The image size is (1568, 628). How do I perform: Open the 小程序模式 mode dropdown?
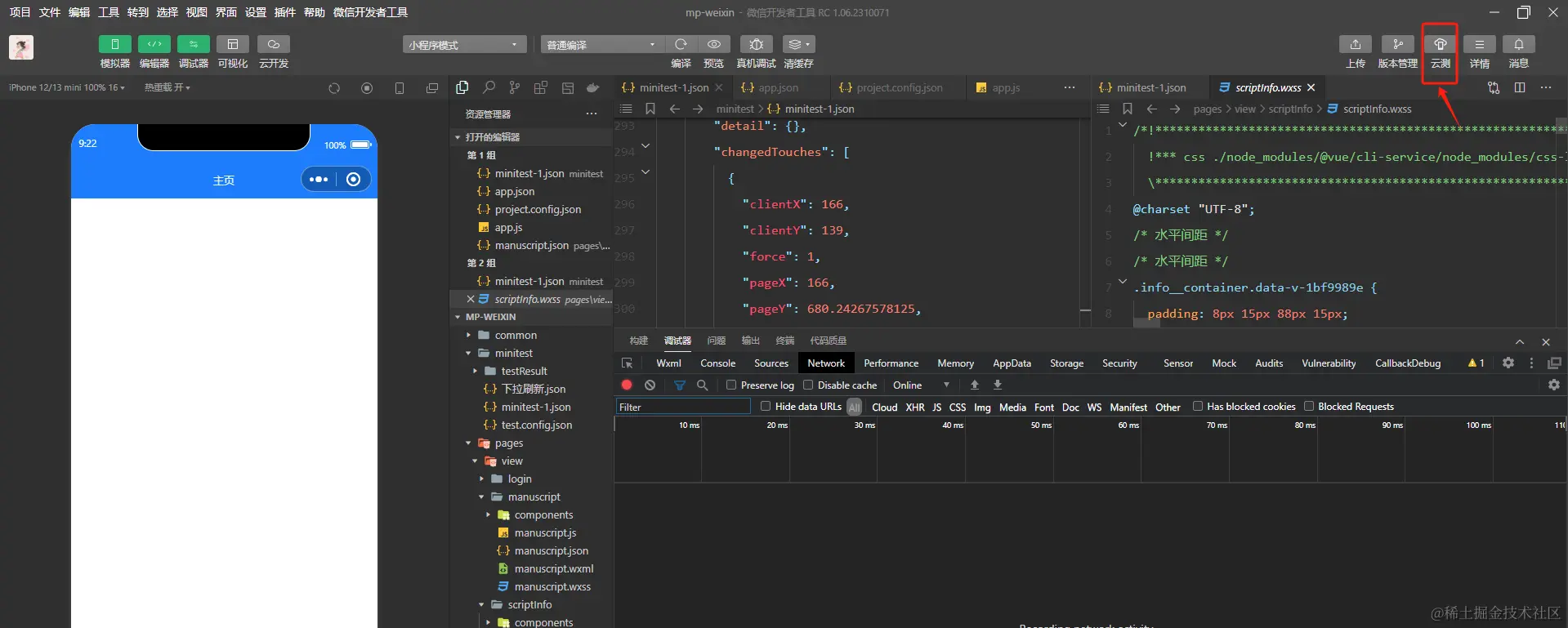[464, 44]
